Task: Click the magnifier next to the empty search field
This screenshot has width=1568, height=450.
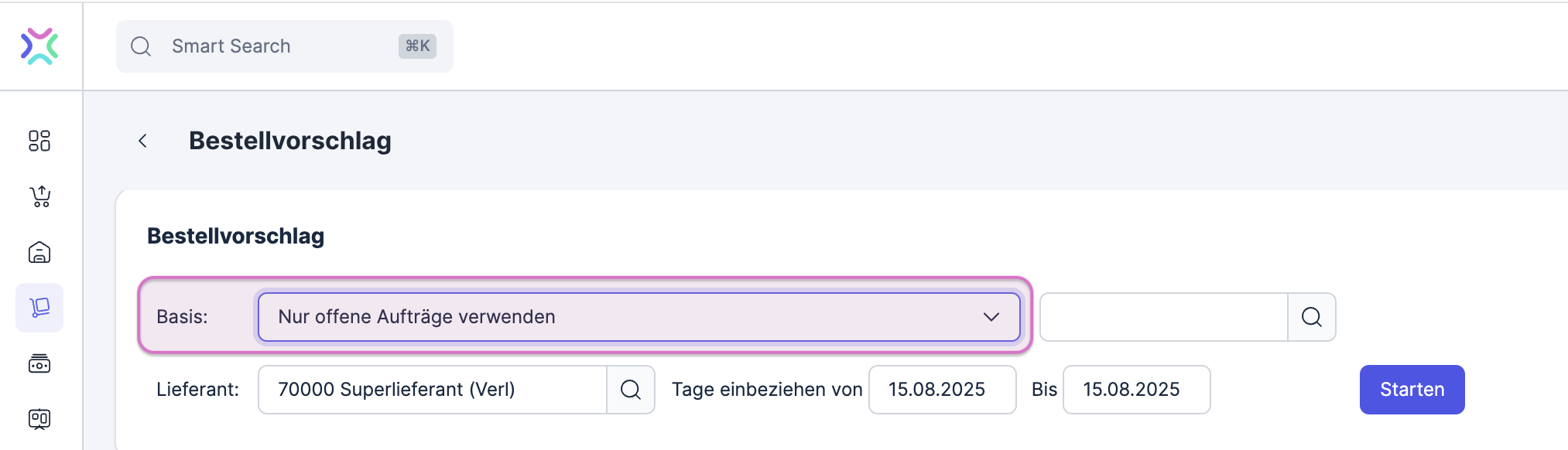Action: pos(1311,316)
